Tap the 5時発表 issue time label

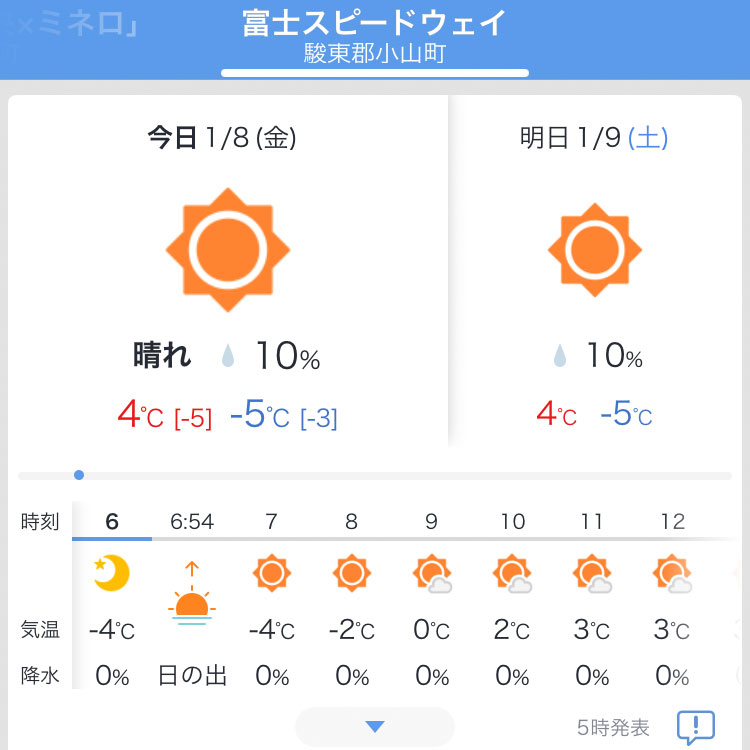(x=613, y=728)
